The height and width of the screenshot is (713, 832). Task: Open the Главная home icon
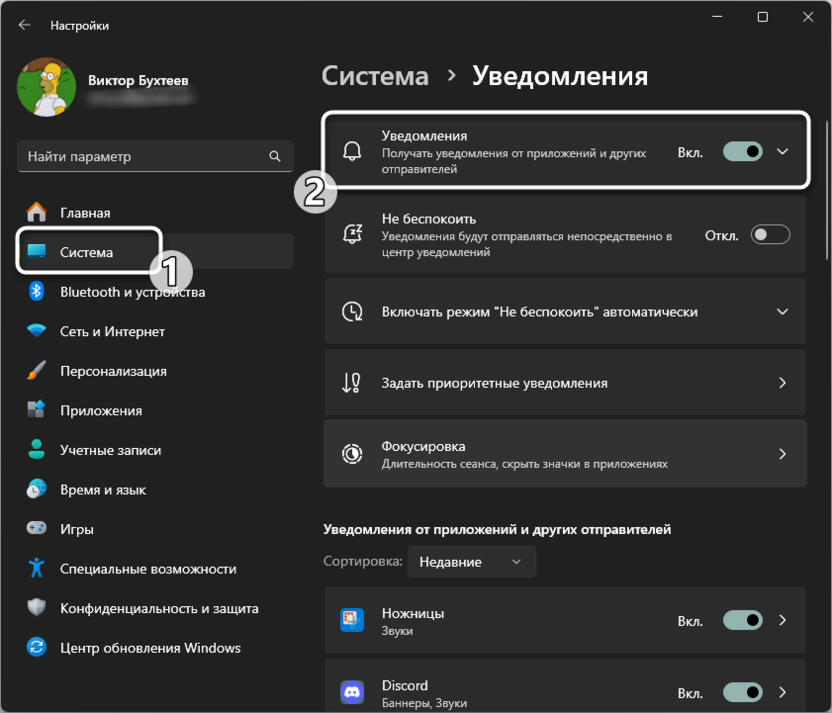[37, 212]
